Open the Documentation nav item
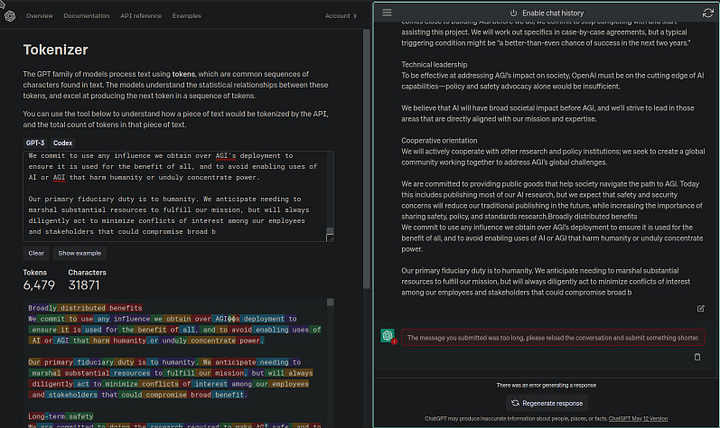 click(x=87, y=16)
